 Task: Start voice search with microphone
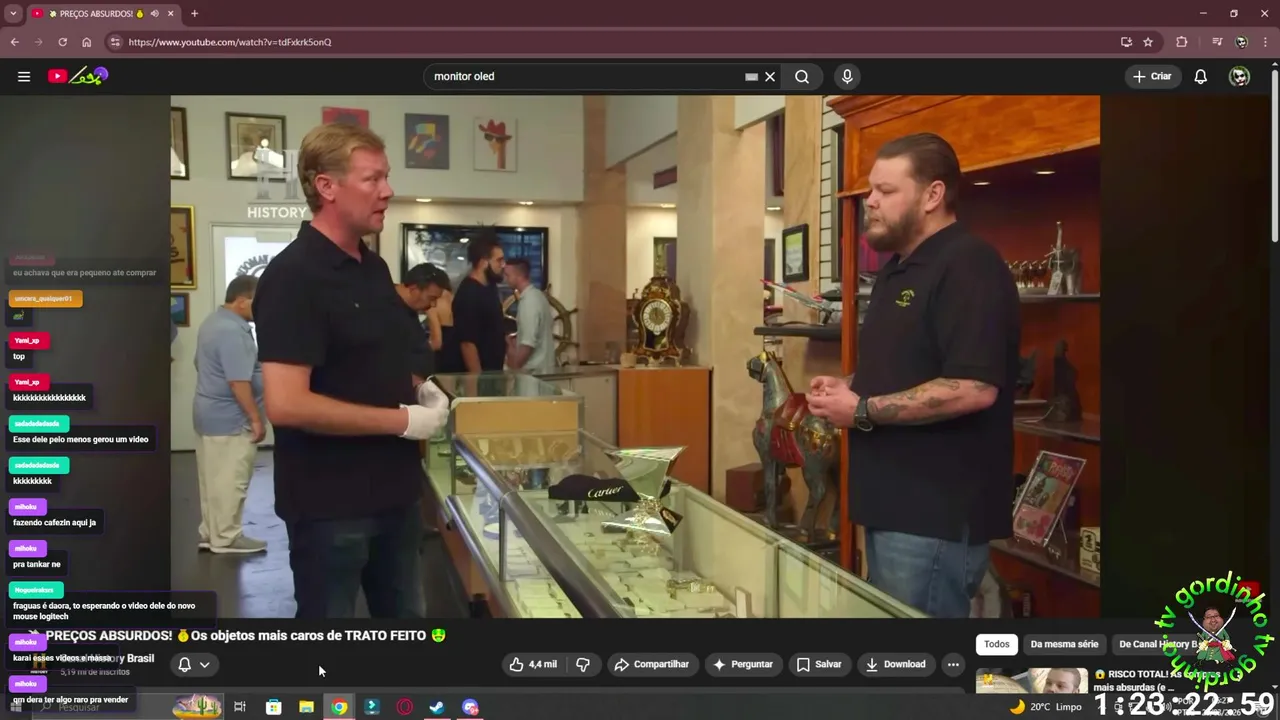coord(847,76)
